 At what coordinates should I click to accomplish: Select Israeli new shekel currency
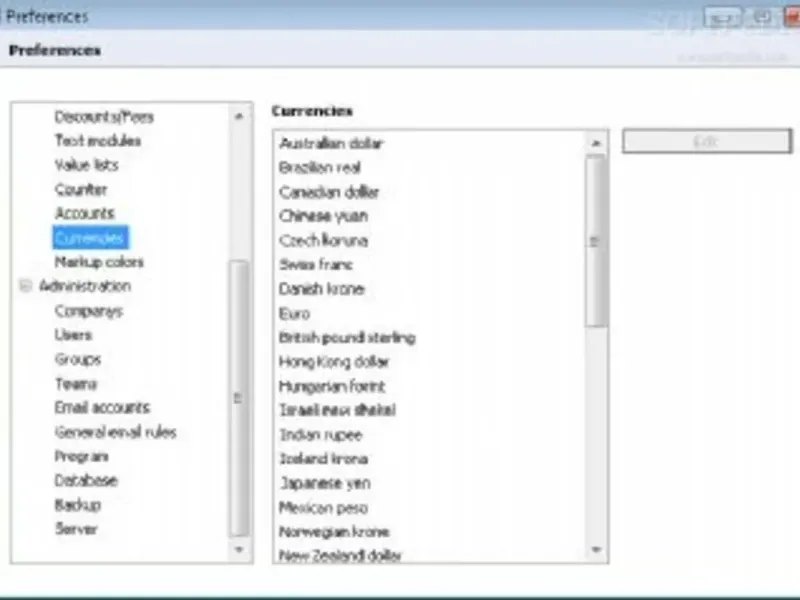(x=337, y=410)
